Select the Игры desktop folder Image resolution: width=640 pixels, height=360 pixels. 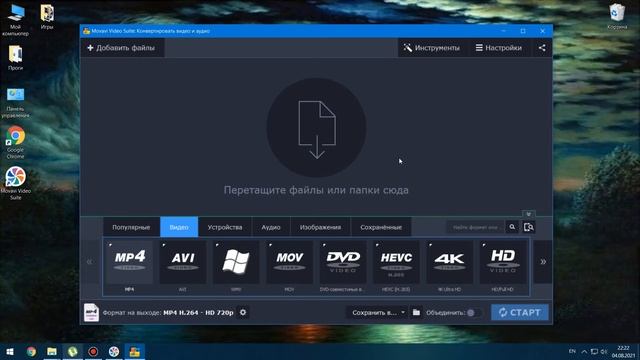click(x=47, y=17)
